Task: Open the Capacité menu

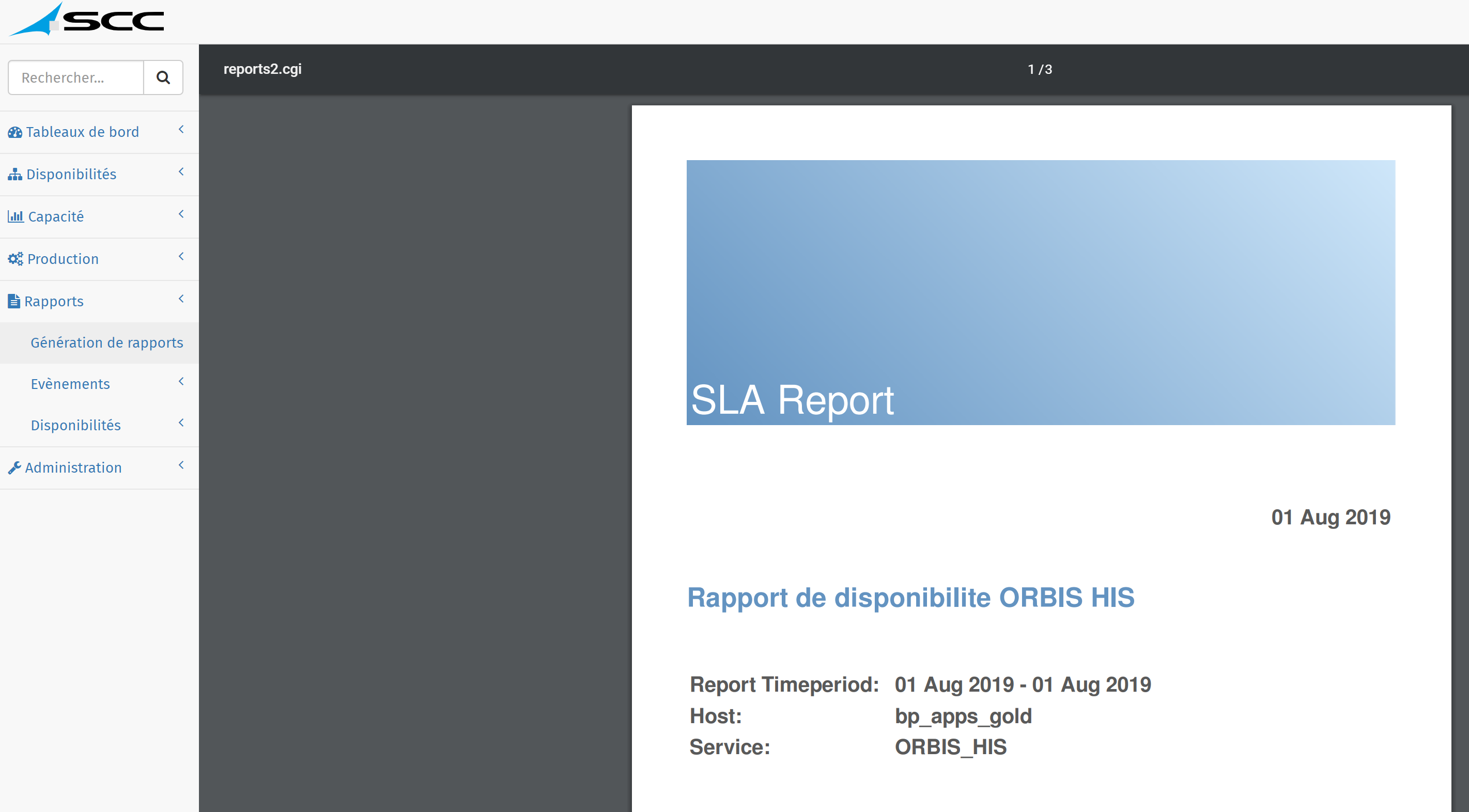Action: pyautogui.click(x=56, y=216)
